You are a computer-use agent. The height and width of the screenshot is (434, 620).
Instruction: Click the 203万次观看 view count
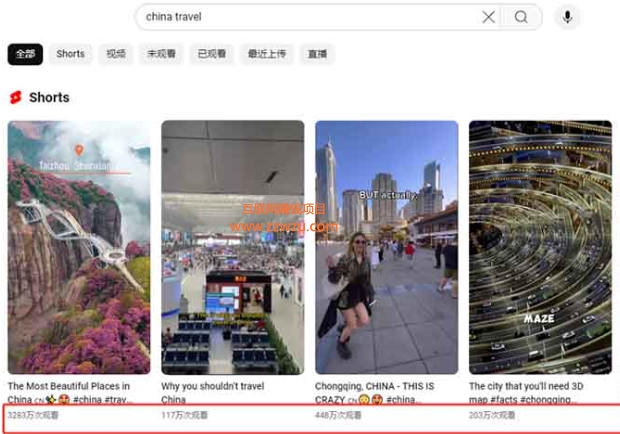(492, 415)
